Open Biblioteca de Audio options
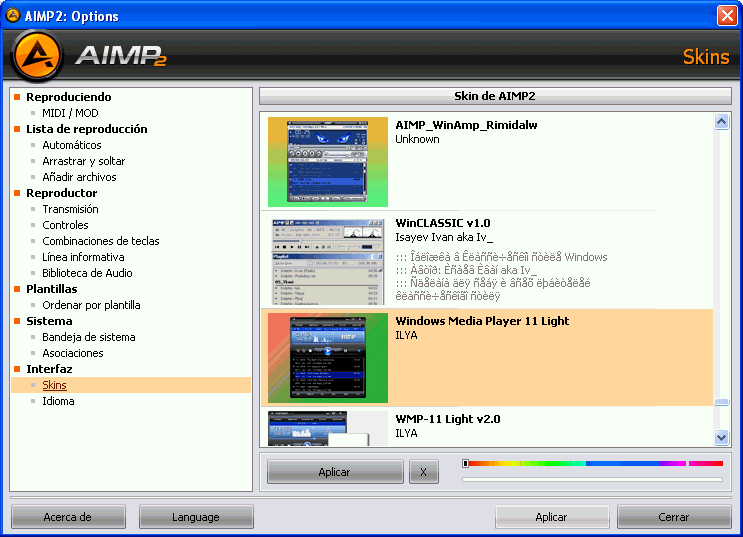Viewport: 743px width, 537px height. 87,273
